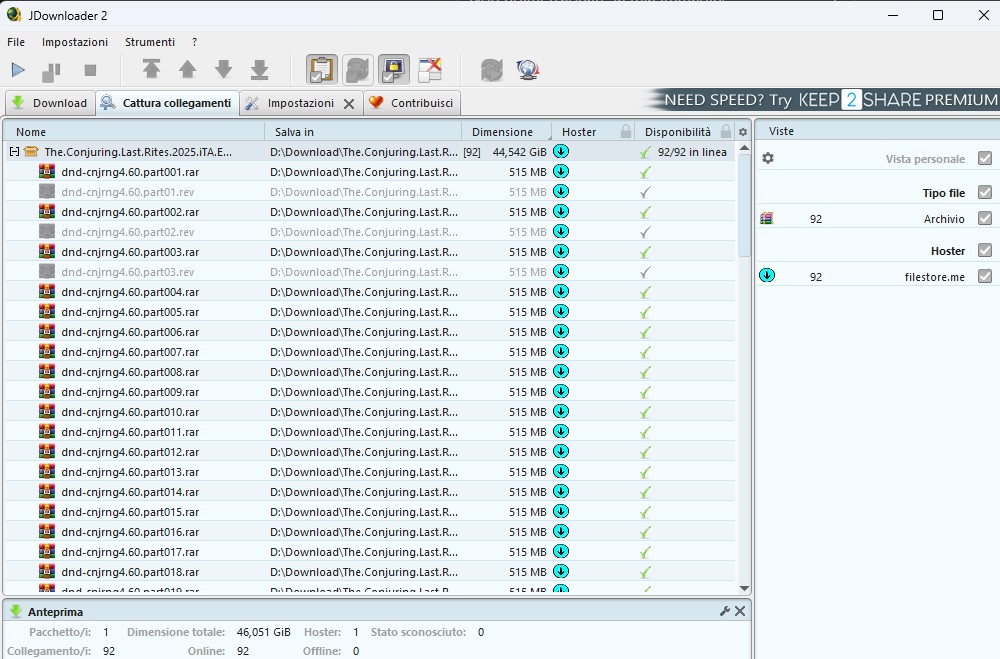1000x659 pixels.
Task: Open the File menu
Action: pyautogui.click(x=16, y=42)
